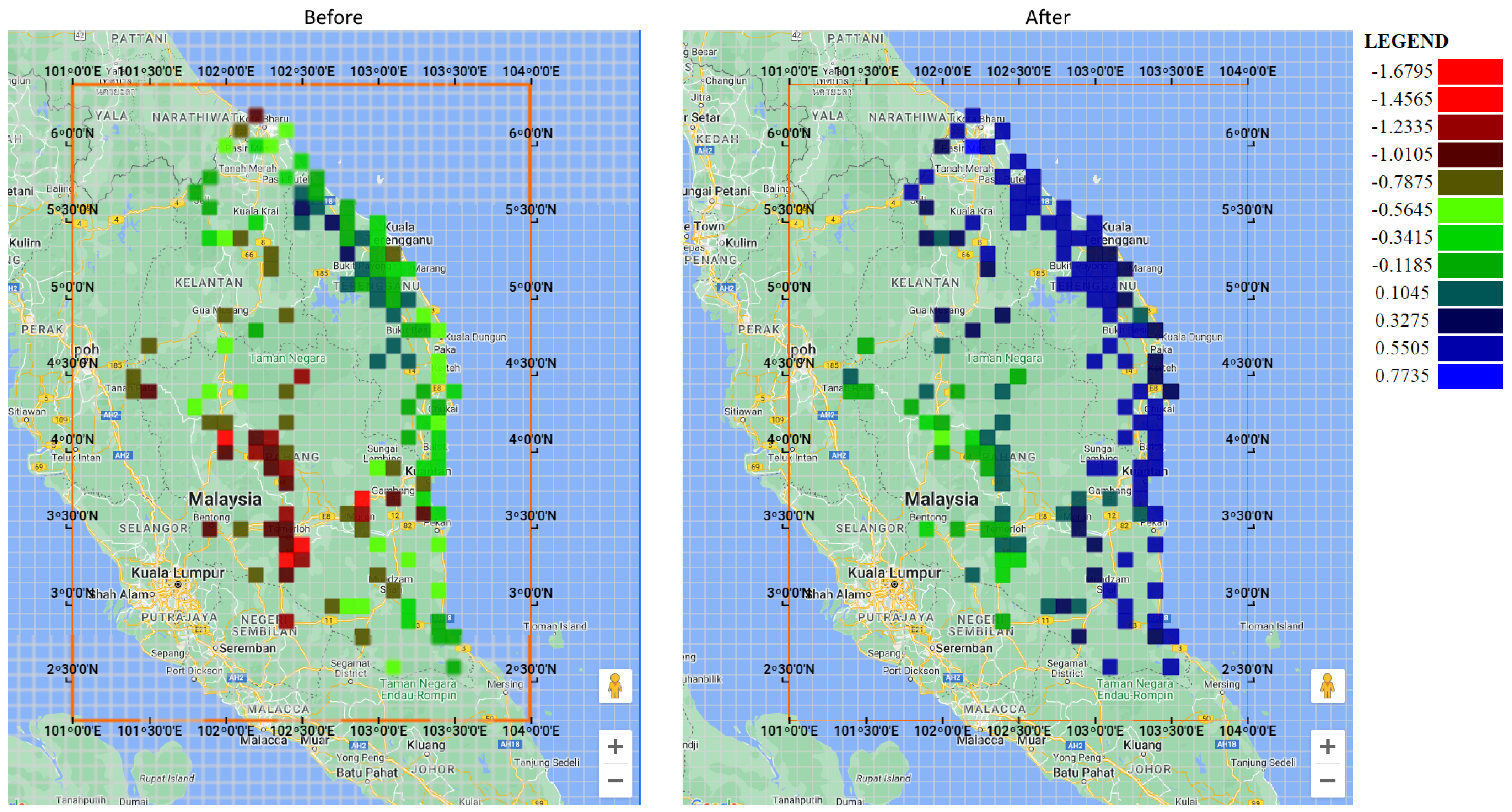Click Tioman Island label on After map

coord(1271,626)
